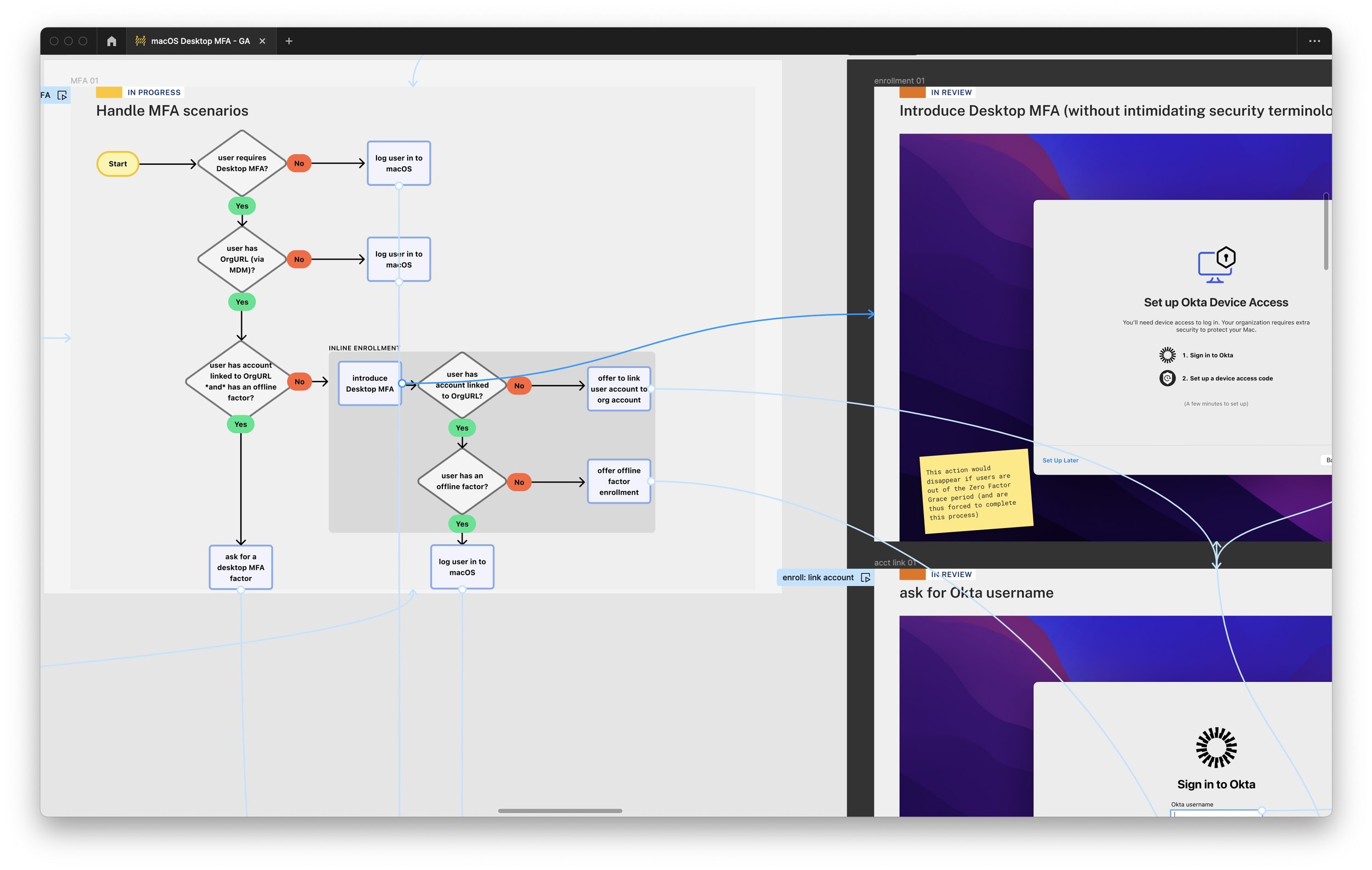Select 'ask for a desktop MFA factor' box
This screenshot has height=870, width=1372.
click(240, 568)
